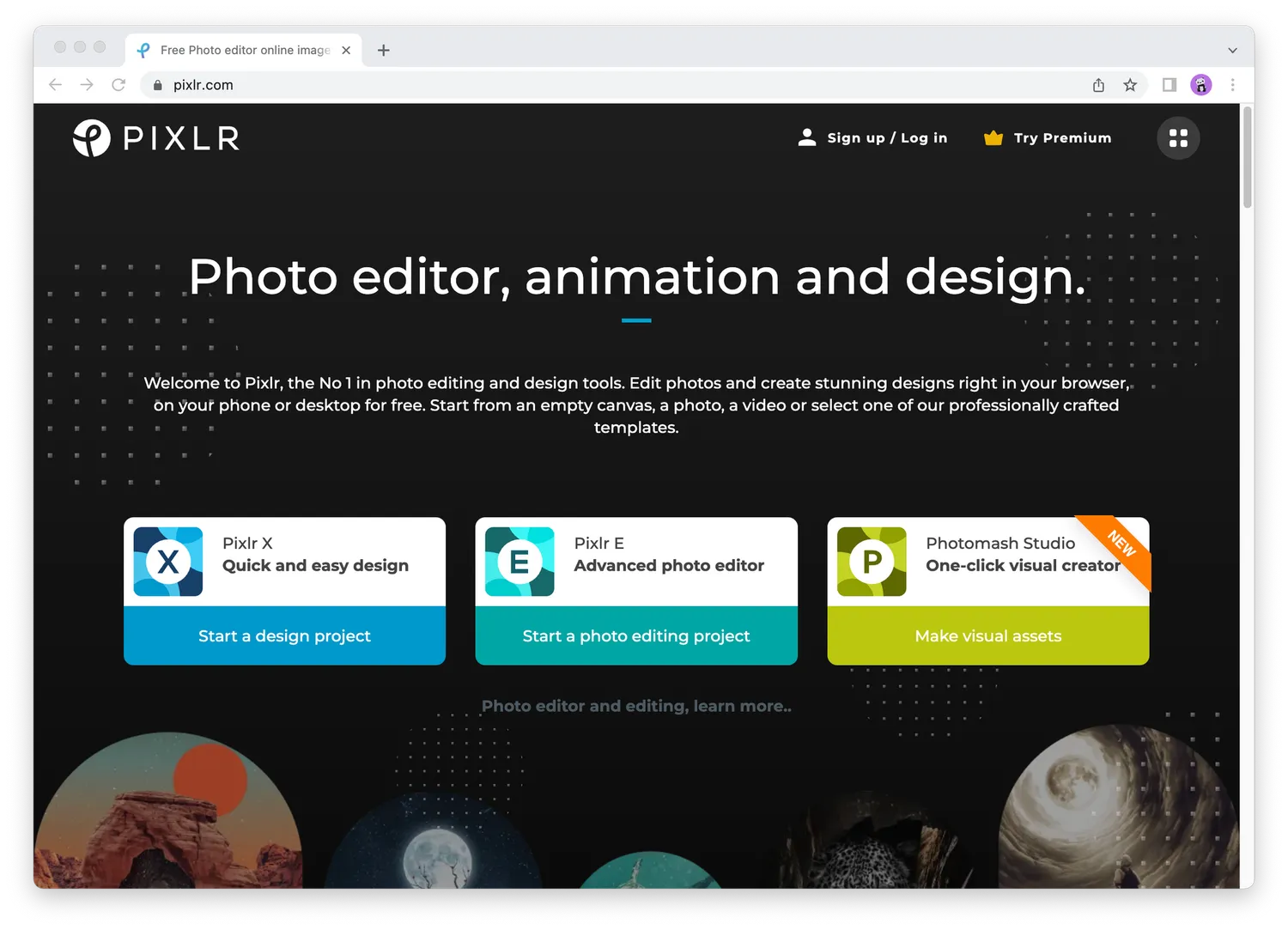
Task: Click the padlock site info icon
Action: pyautogui.click(x=158, y=85)
